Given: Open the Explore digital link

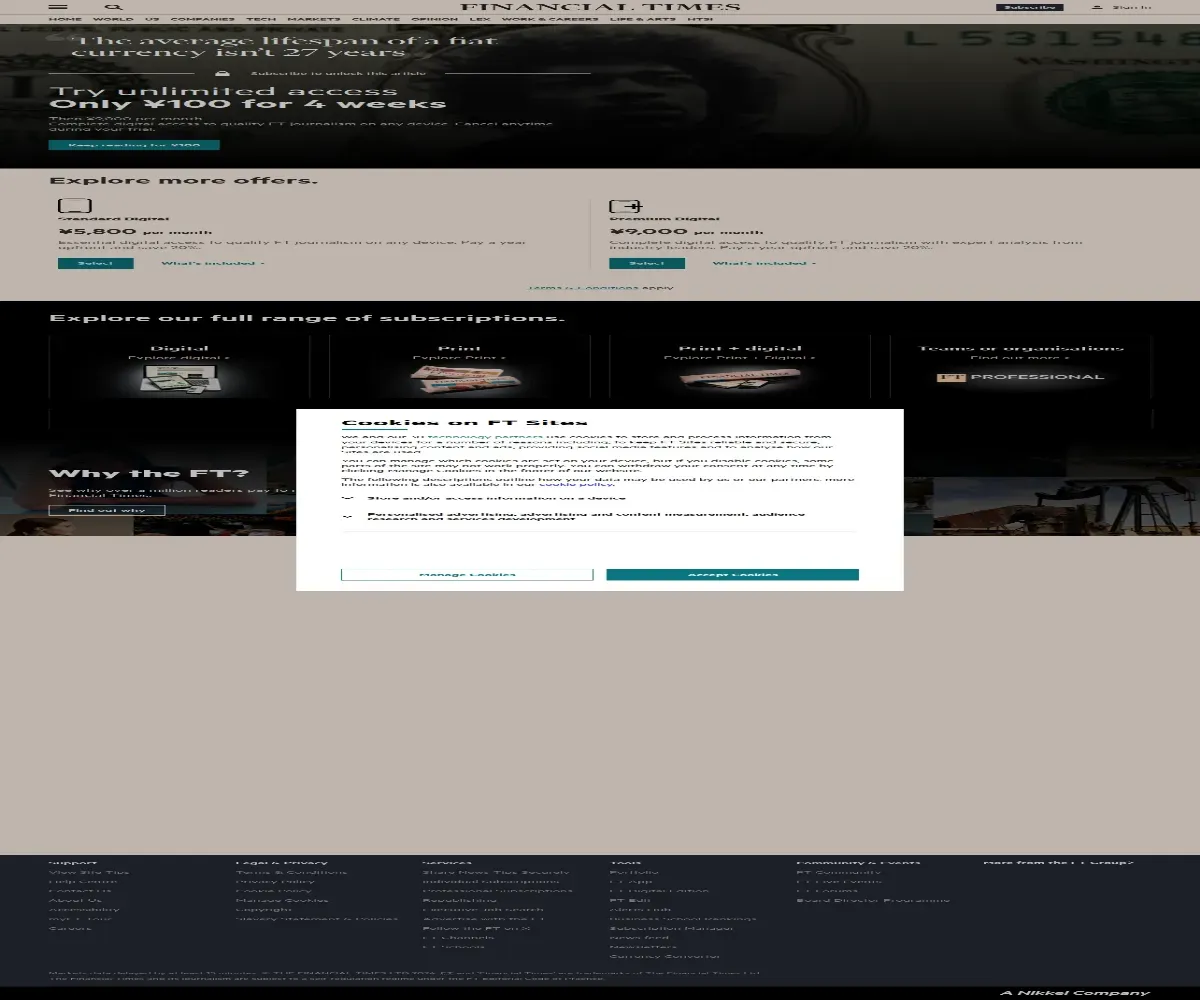Looking at the screenshot, I should click(x=179, y=358).
